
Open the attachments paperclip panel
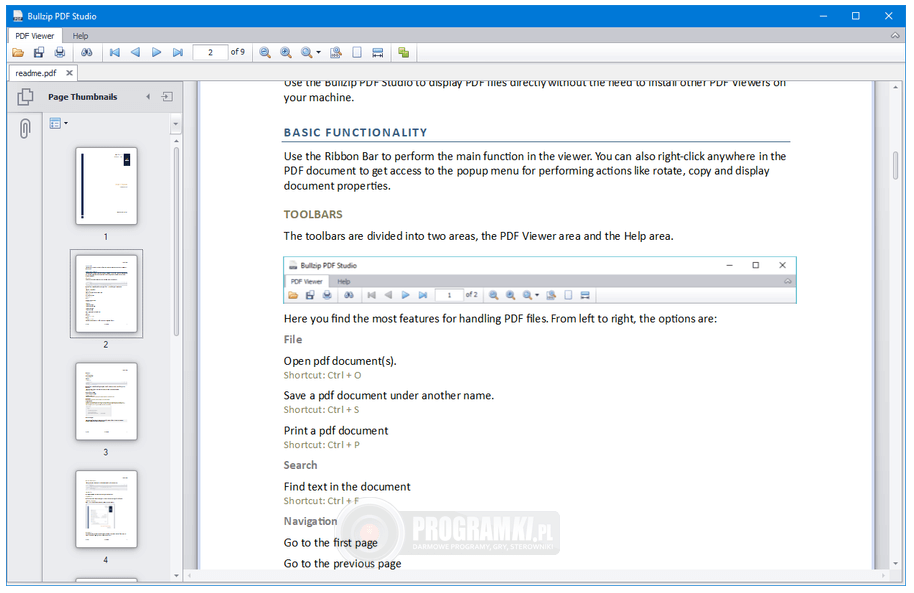[25, 128]
